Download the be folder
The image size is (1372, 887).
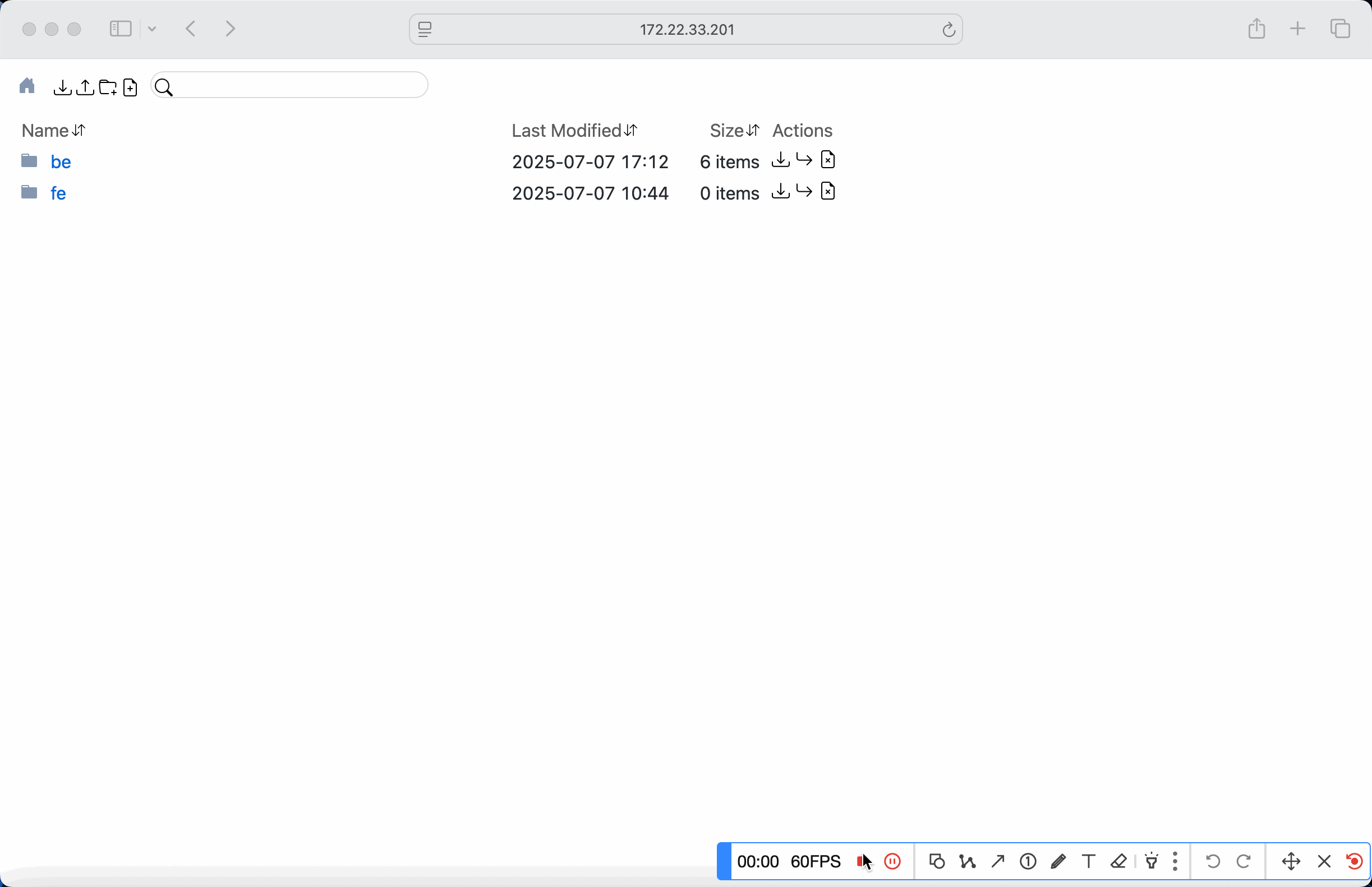click(x=780, y=160)
